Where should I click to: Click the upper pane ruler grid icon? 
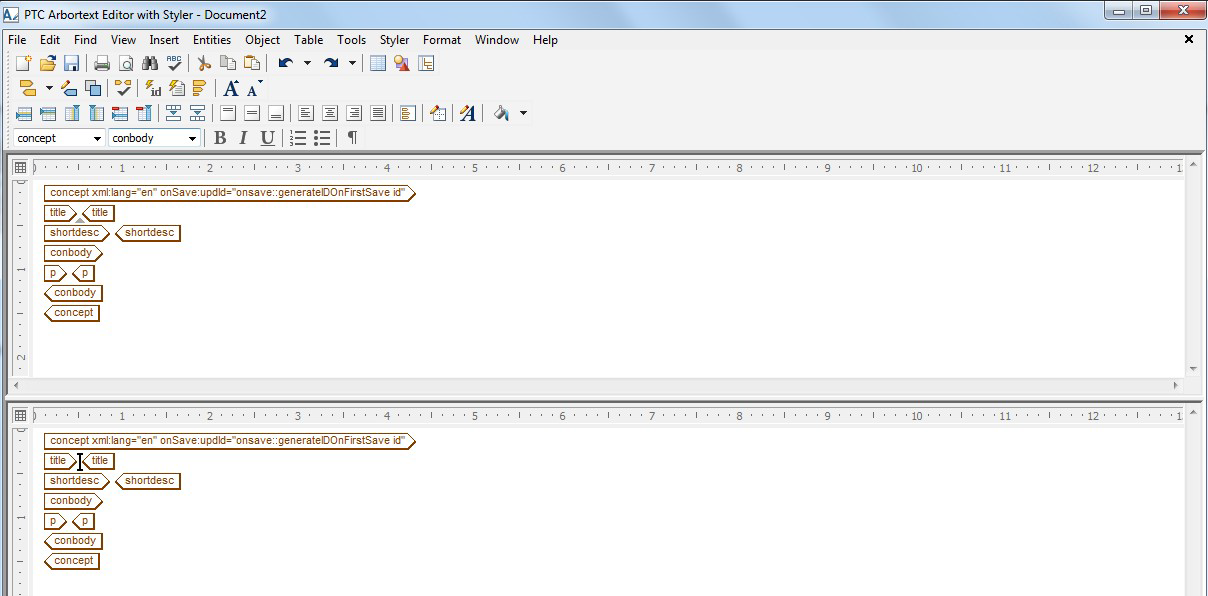(x=20, y=168)
